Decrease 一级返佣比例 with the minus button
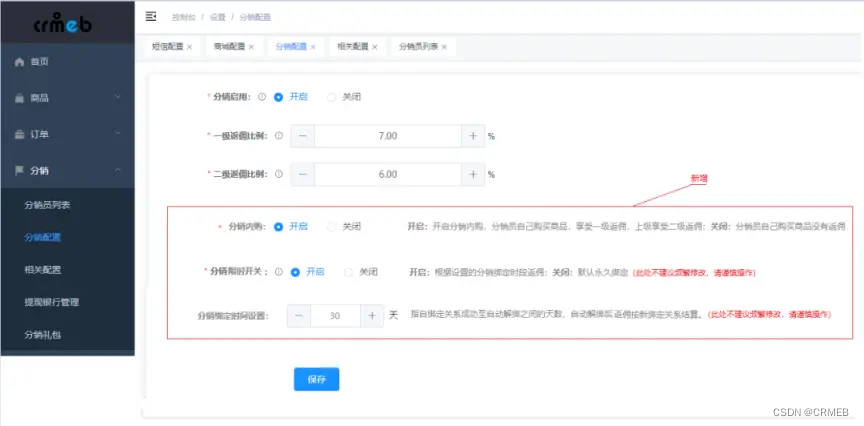 pos(303,136)
